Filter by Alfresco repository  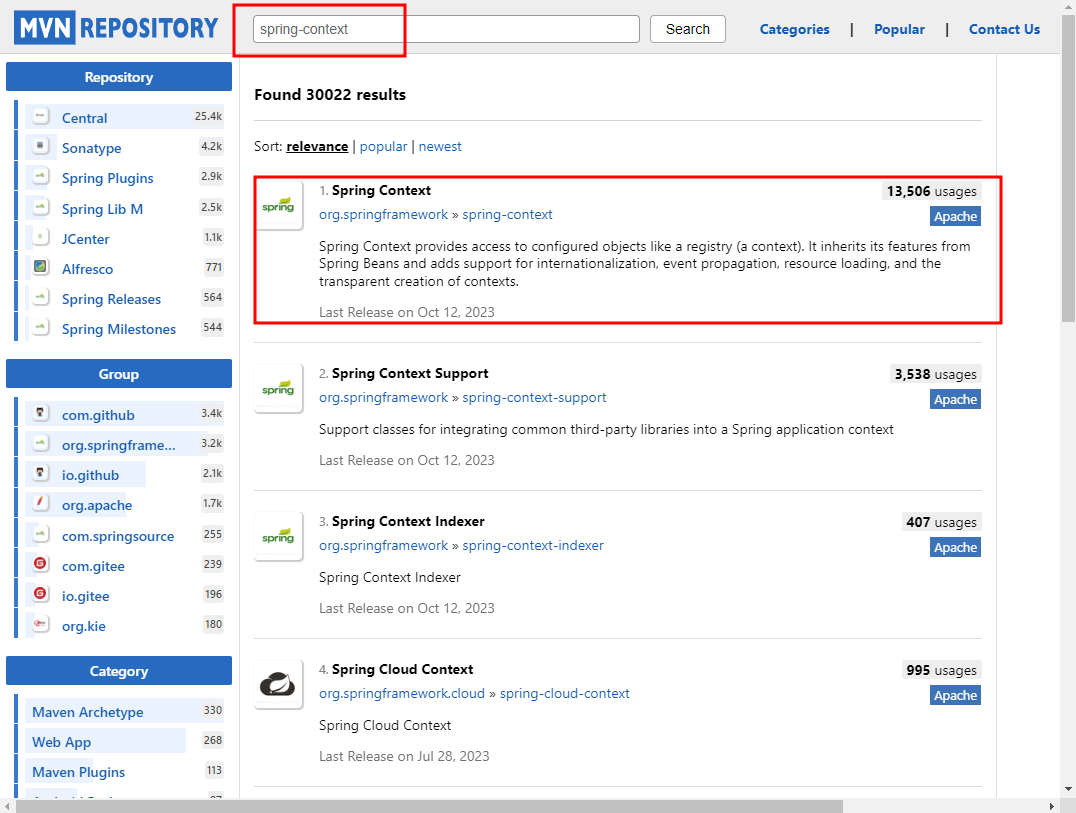pyautogui.click(x=87, y=269)
